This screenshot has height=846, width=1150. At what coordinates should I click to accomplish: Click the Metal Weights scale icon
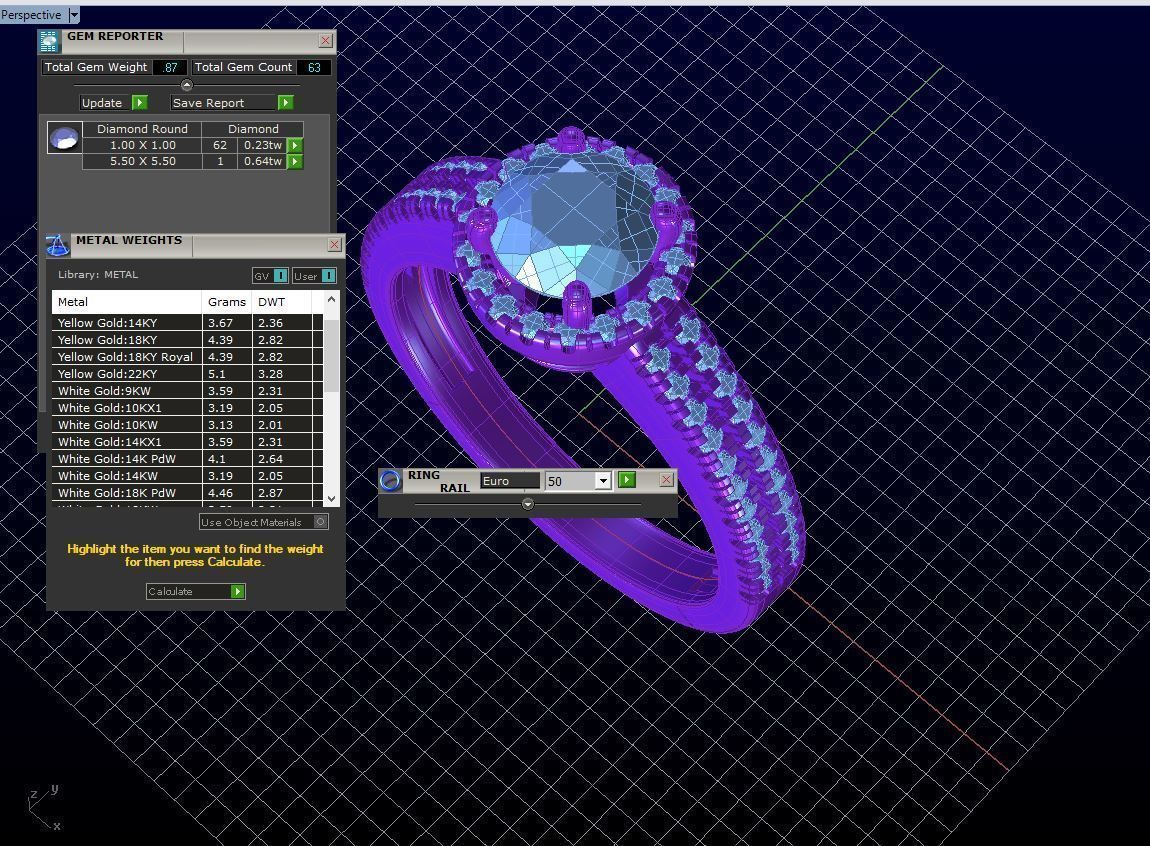[57, 246]
